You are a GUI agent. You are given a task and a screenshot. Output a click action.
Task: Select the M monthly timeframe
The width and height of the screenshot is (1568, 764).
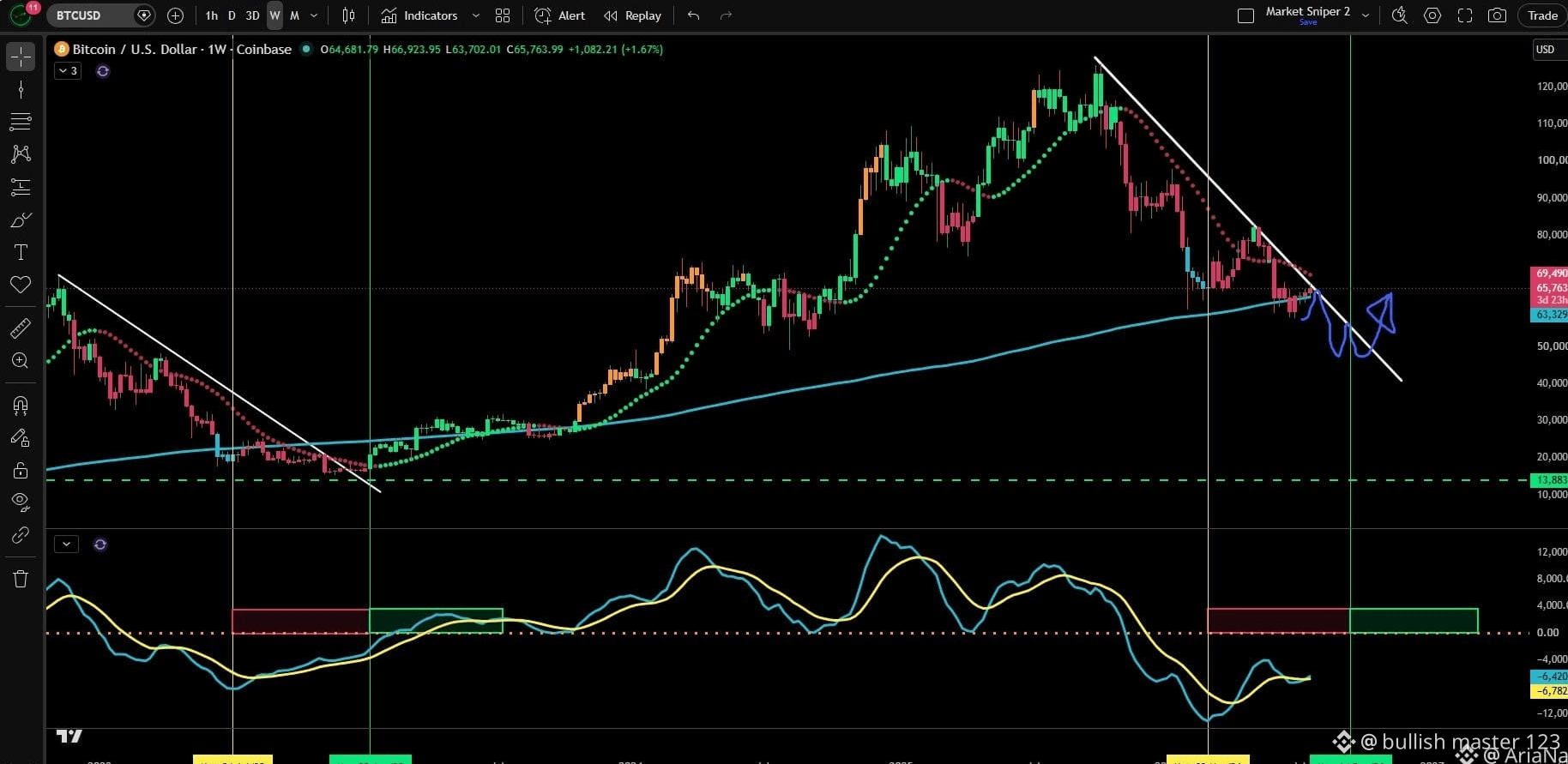pyautogui.click(x=294, y=15)
